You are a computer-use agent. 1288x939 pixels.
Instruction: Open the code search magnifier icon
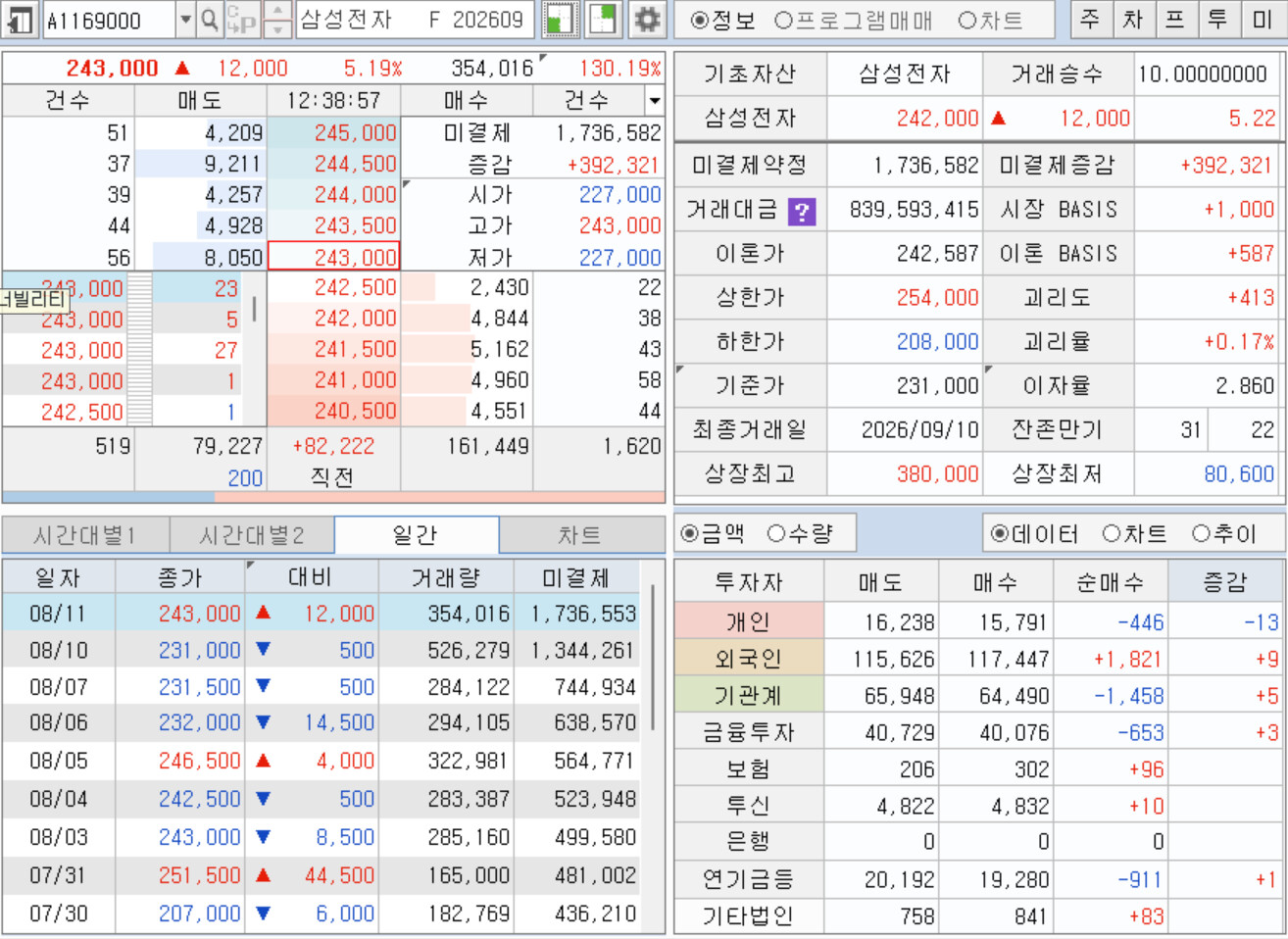[x=209, y=20]
